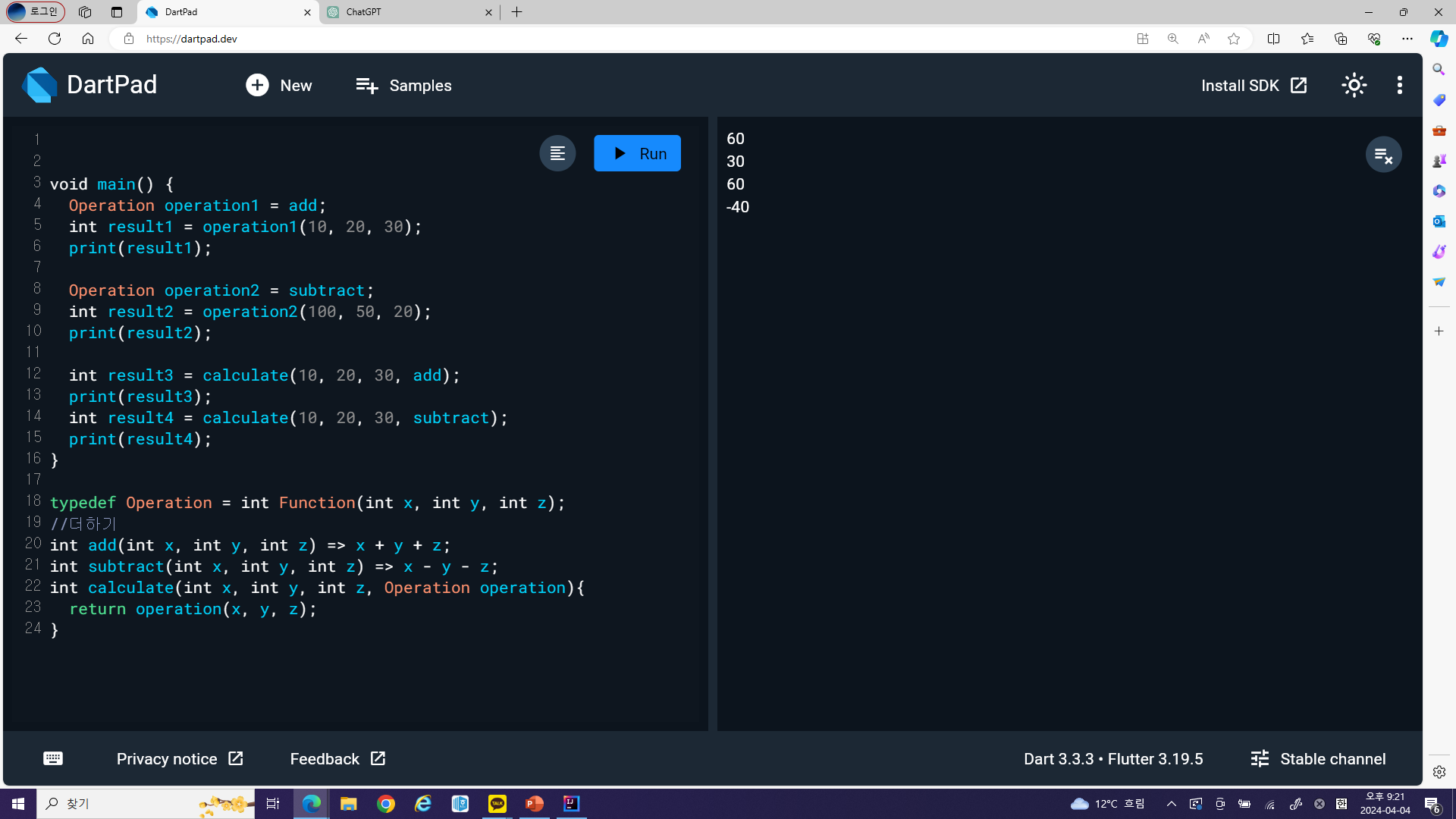Switch to the ChatGPT browser tab

pos(402,12)
